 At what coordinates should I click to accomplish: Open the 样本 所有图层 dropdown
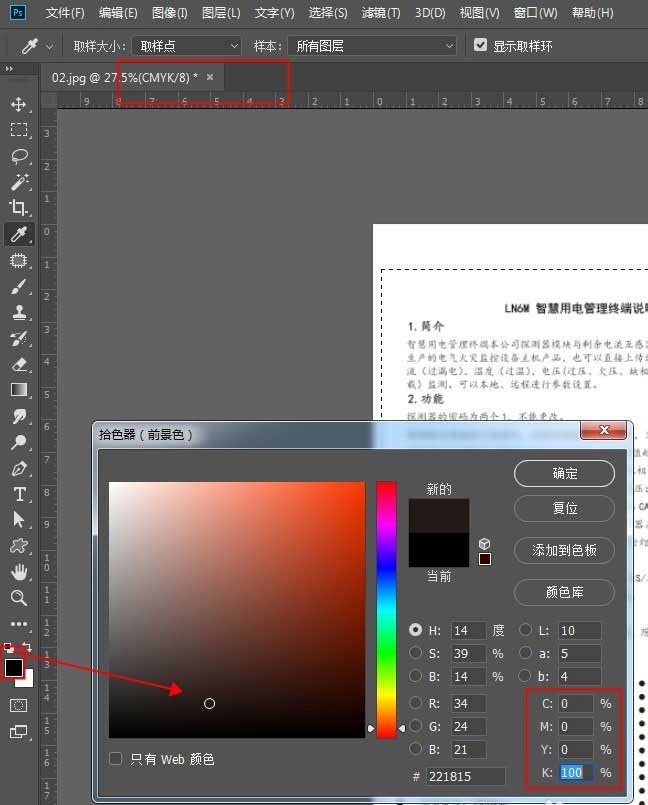coord(371,46)
